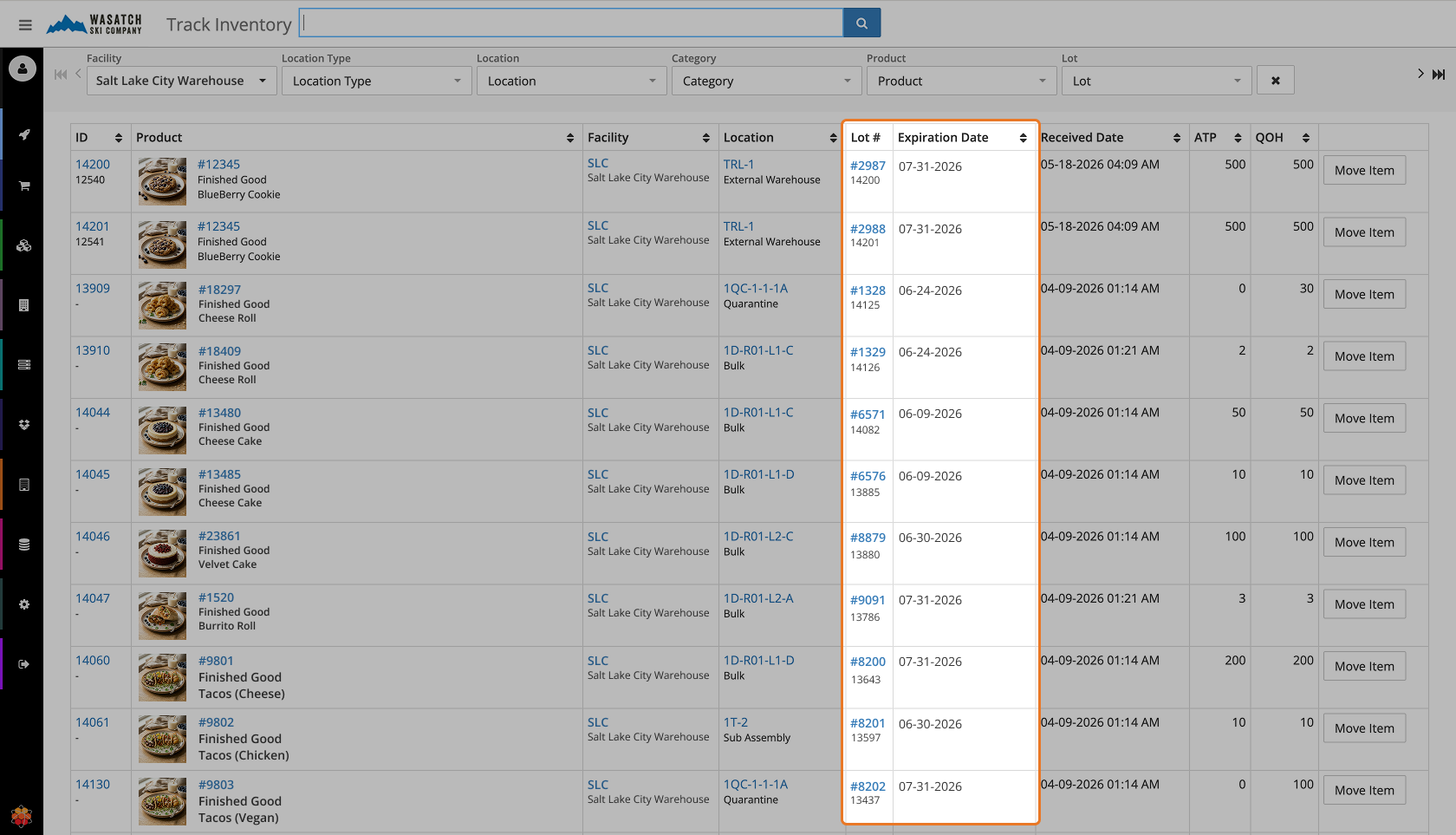
Task: Go to the previous filter set
Action: pos(78,74)
